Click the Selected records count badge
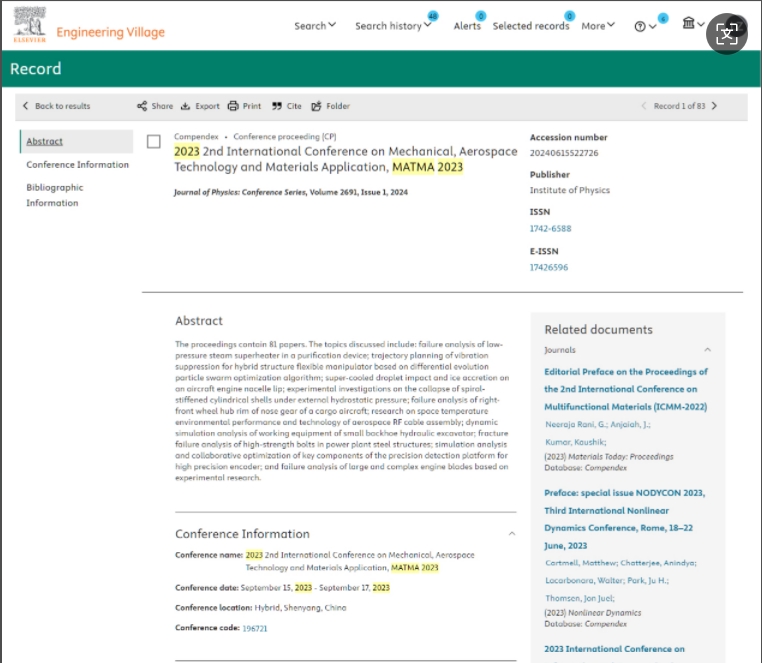The width and height of the screenshot is (762, 663). click(x=570, y=16)
